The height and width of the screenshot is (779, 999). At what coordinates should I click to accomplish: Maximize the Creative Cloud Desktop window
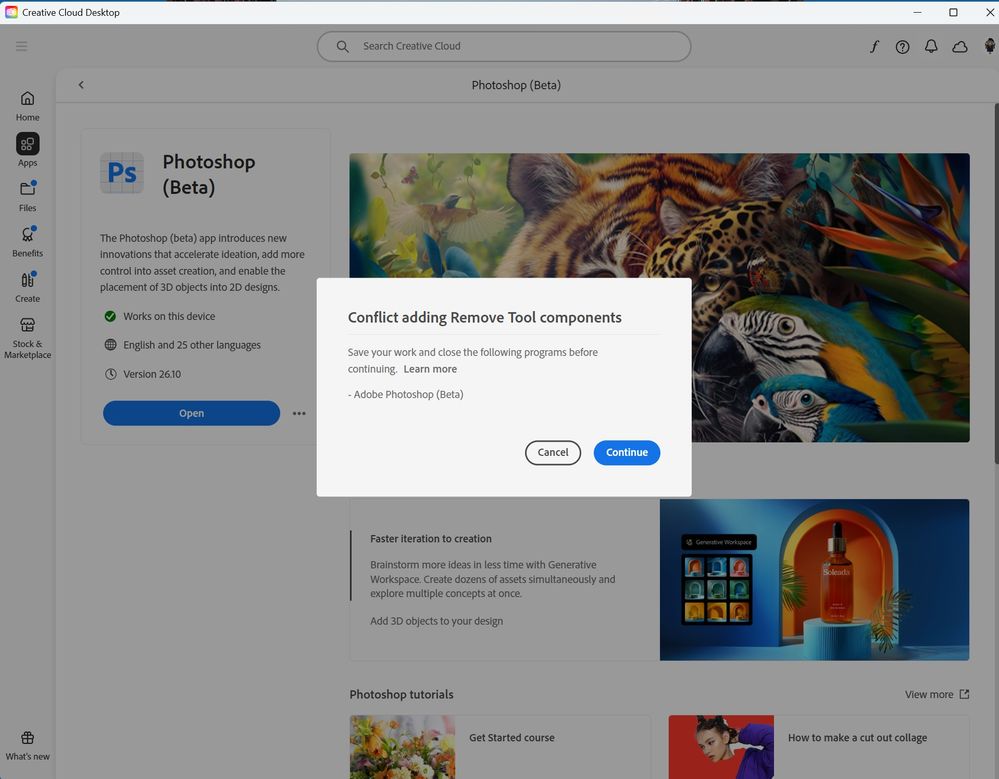tap(953, 12)
